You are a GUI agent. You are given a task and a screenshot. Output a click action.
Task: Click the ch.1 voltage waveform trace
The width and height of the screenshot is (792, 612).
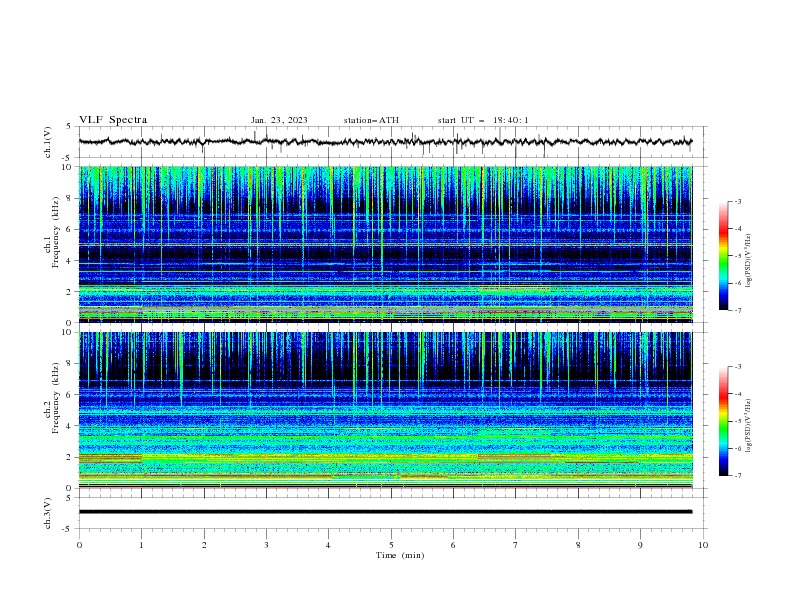385,142
